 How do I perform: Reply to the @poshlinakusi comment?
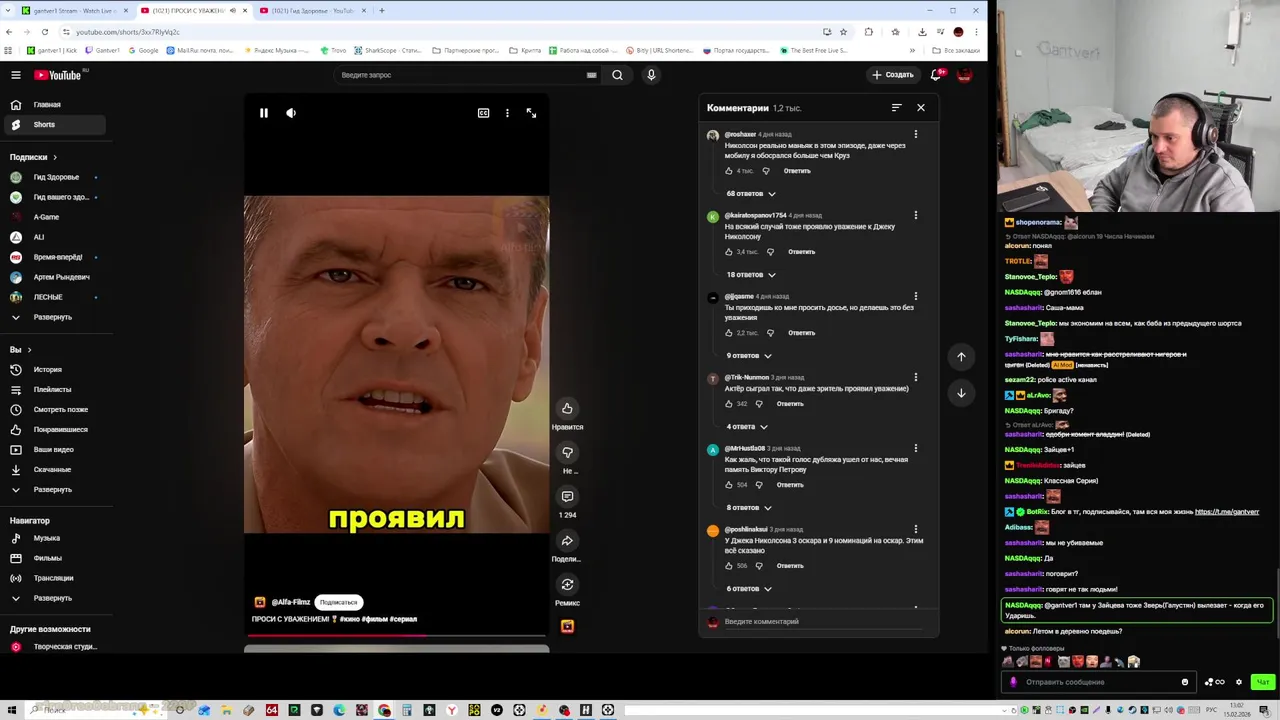(790, 566)
